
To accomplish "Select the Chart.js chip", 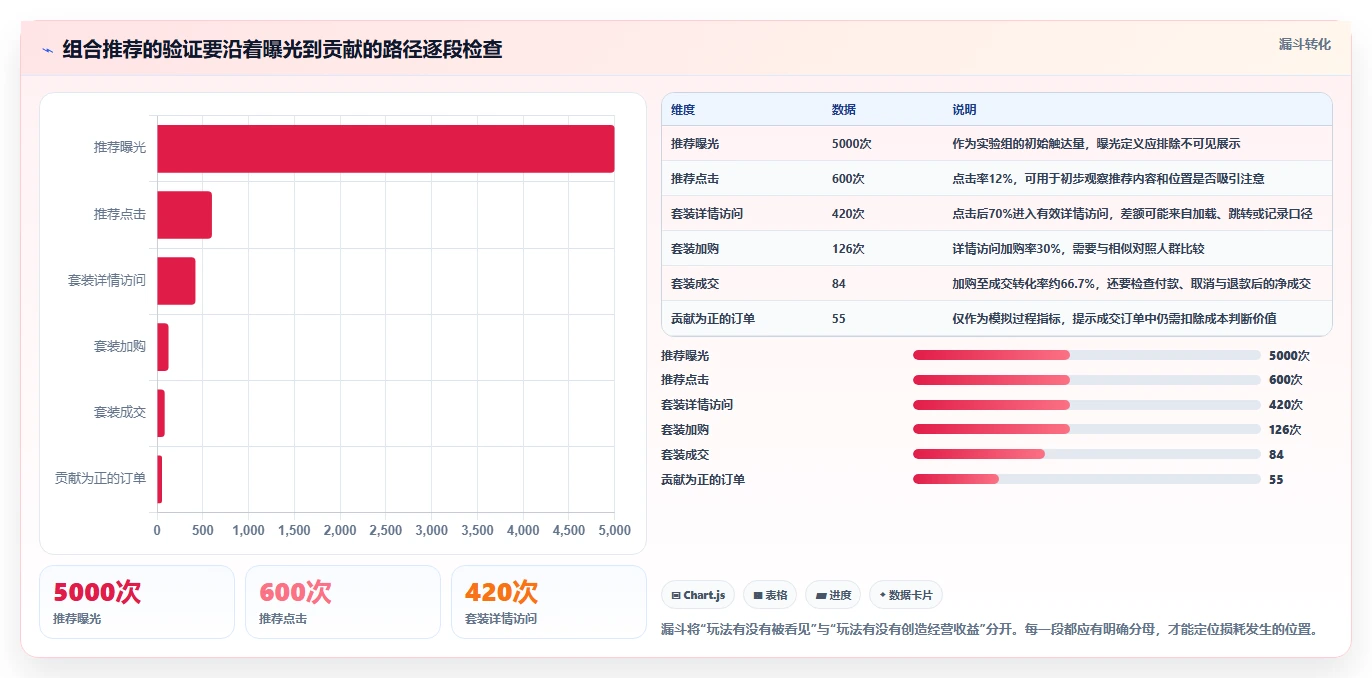I will 697,595.
